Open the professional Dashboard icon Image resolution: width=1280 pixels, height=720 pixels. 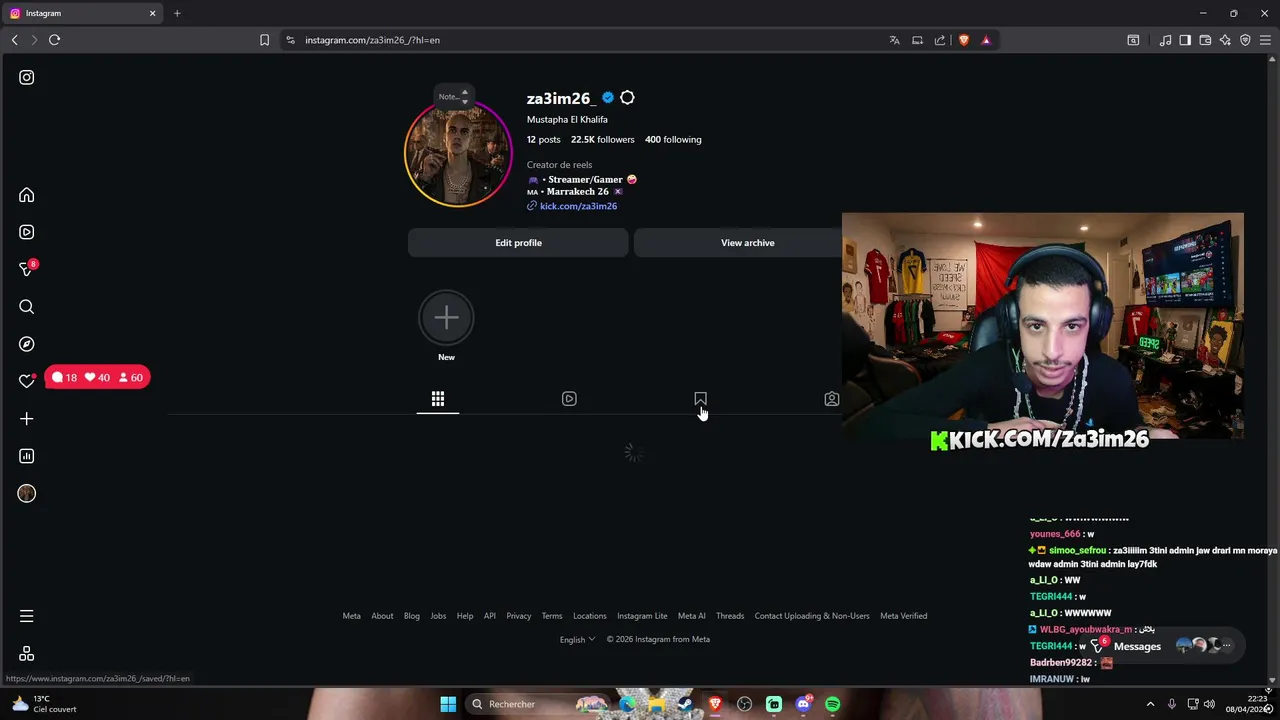27,456
